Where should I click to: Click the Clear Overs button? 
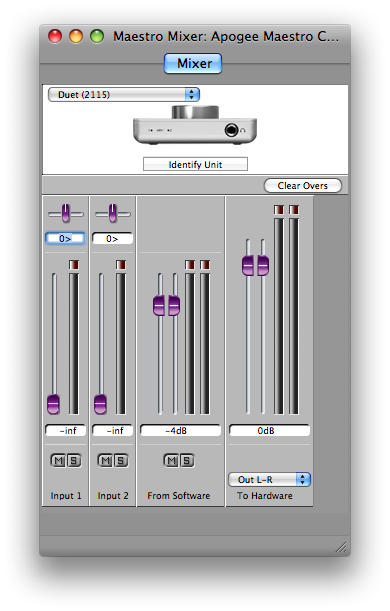point(303,185)
